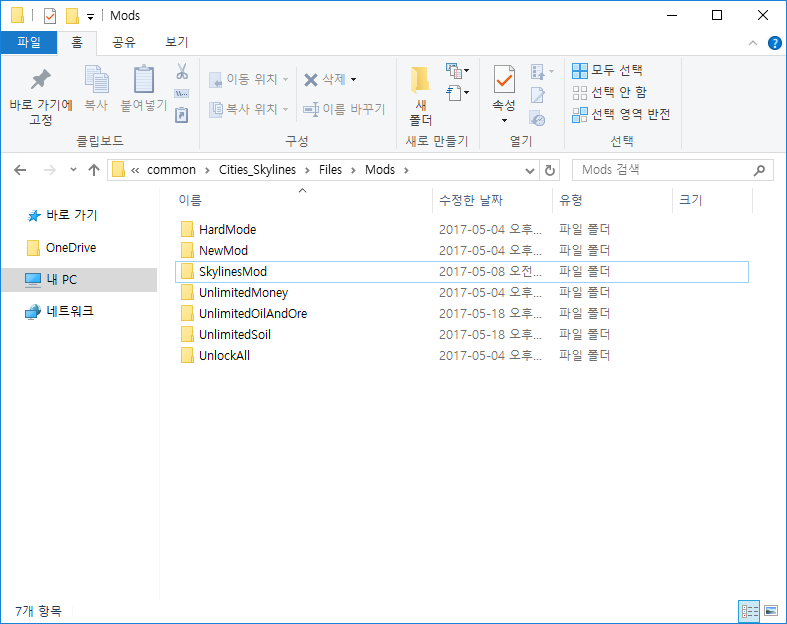The width and height of the screenshot is (787, 624).
Task: Switch to the Share (공유) tab
Action: (x=123, y=42)
